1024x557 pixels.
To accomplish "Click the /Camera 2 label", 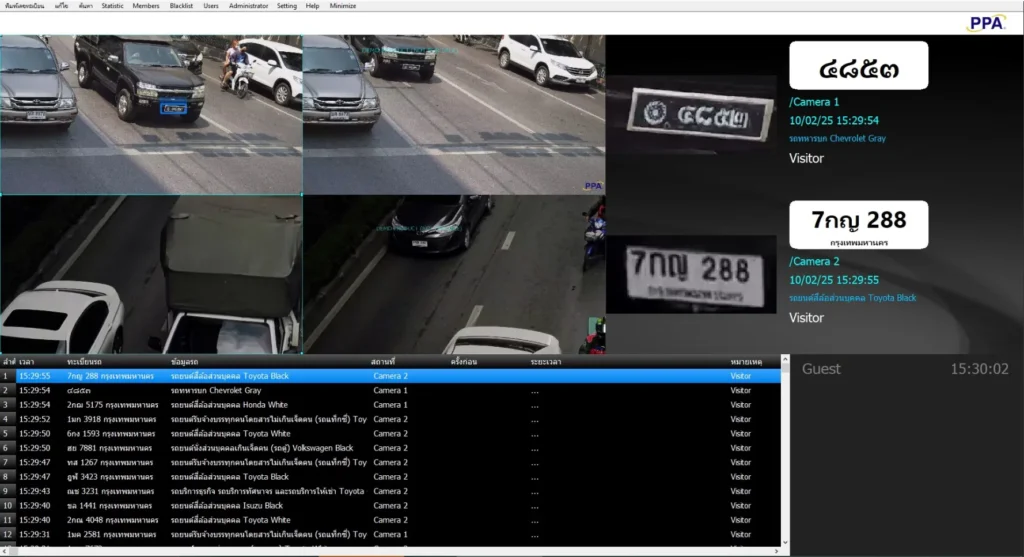I will pyautogui.click(x=814, y=262).
